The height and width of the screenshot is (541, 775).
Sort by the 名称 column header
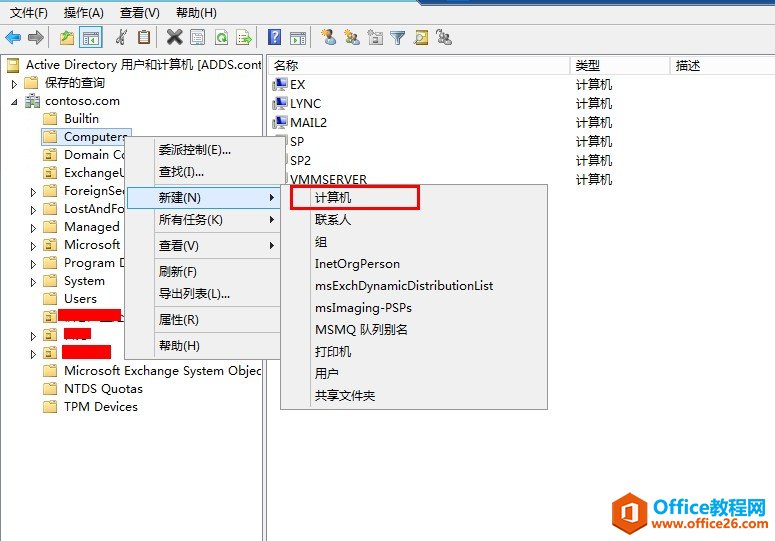click(419, 65)
